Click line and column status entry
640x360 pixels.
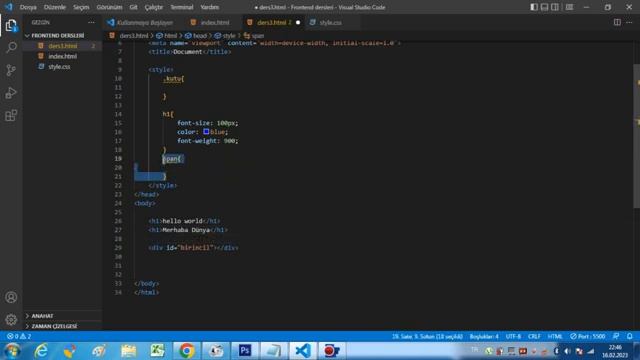(427, 336)
